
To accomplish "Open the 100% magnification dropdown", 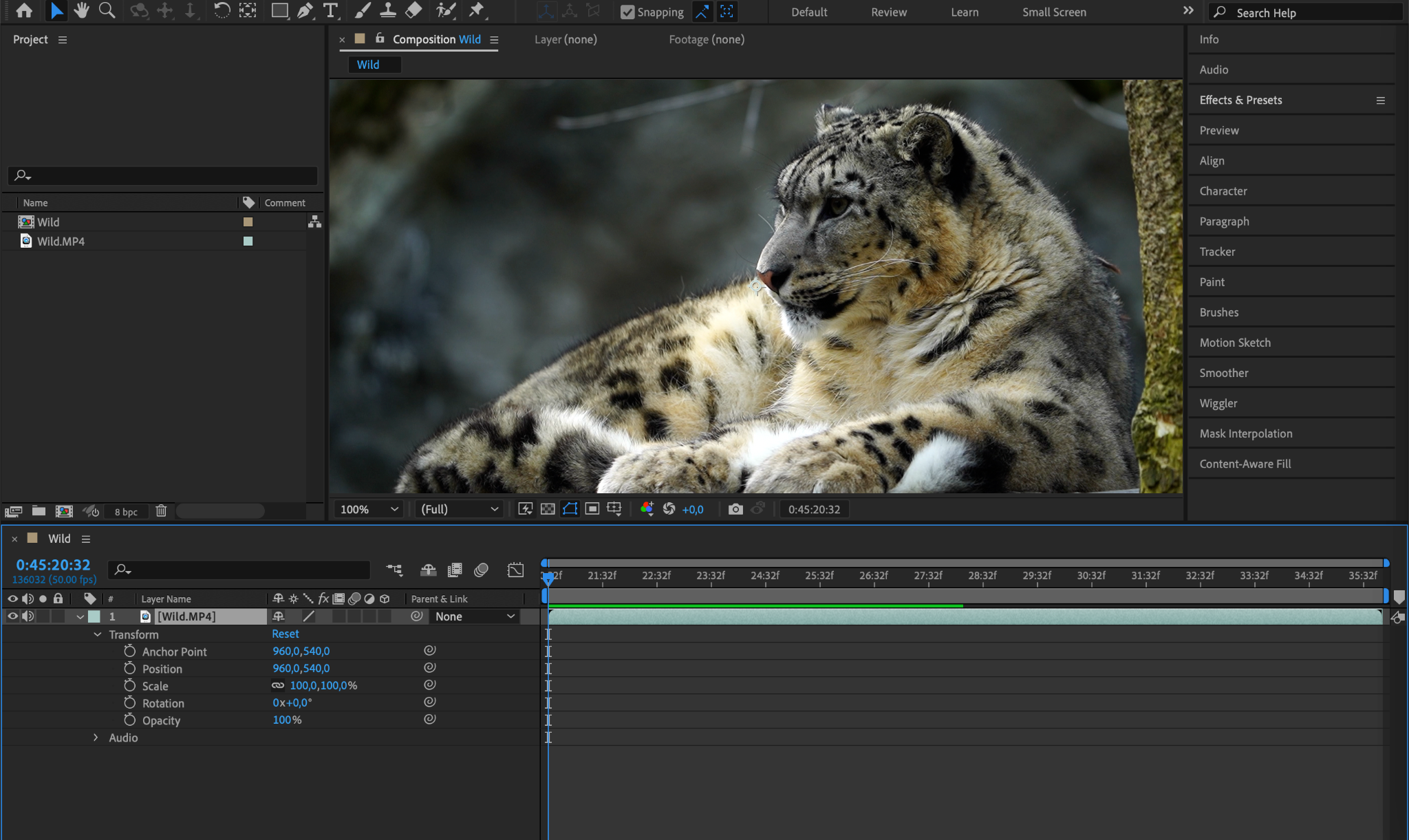I will pos(369,509).
